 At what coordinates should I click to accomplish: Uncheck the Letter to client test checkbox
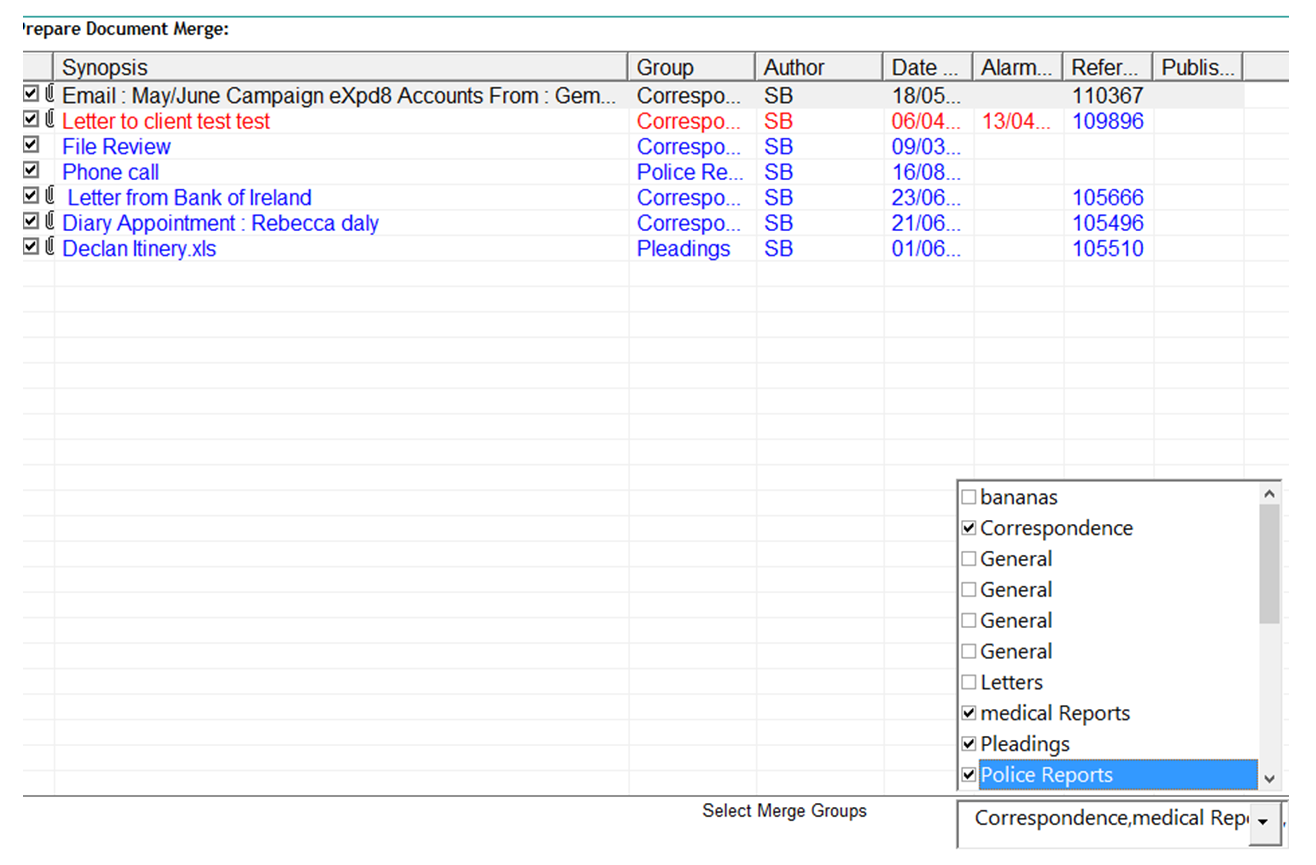coord(31,120)
